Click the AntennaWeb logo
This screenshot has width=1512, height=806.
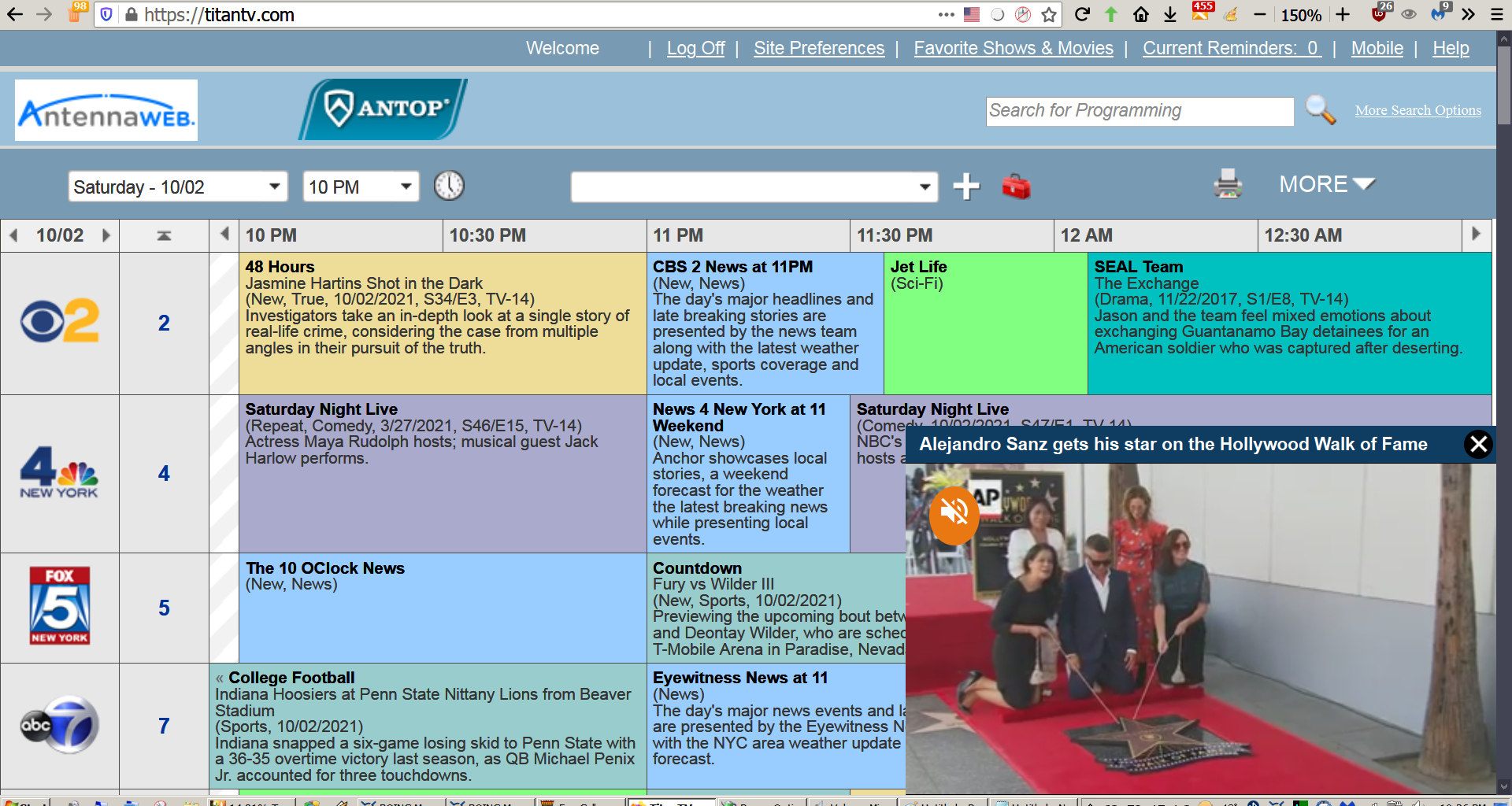click(x=106, y=111)
